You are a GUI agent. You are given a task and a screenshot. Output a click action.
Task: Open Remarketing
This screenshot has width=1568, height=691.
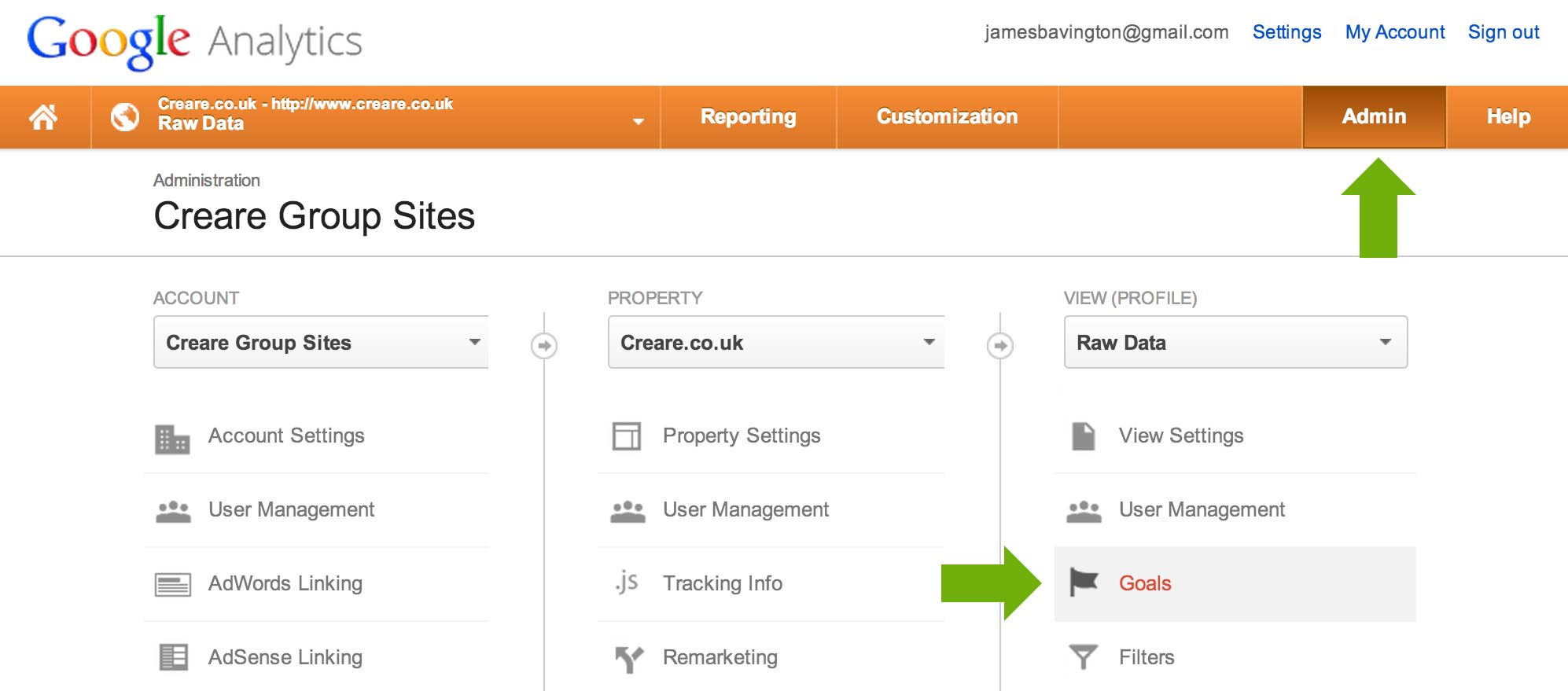click(720, 657)
